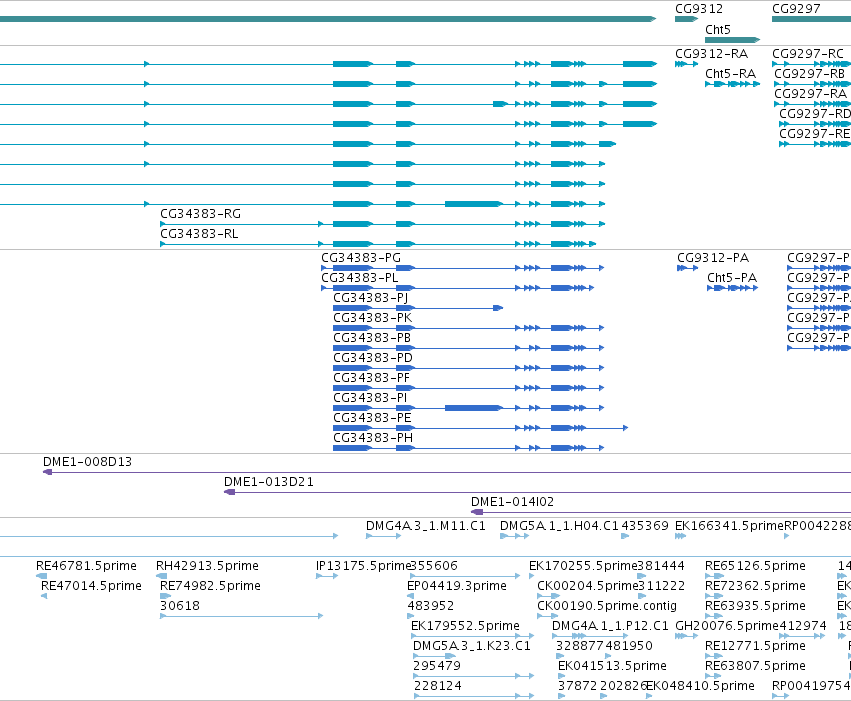Click protein CG34383-PE label
Viewport: 851px width, 701px height.
[372, 418]
